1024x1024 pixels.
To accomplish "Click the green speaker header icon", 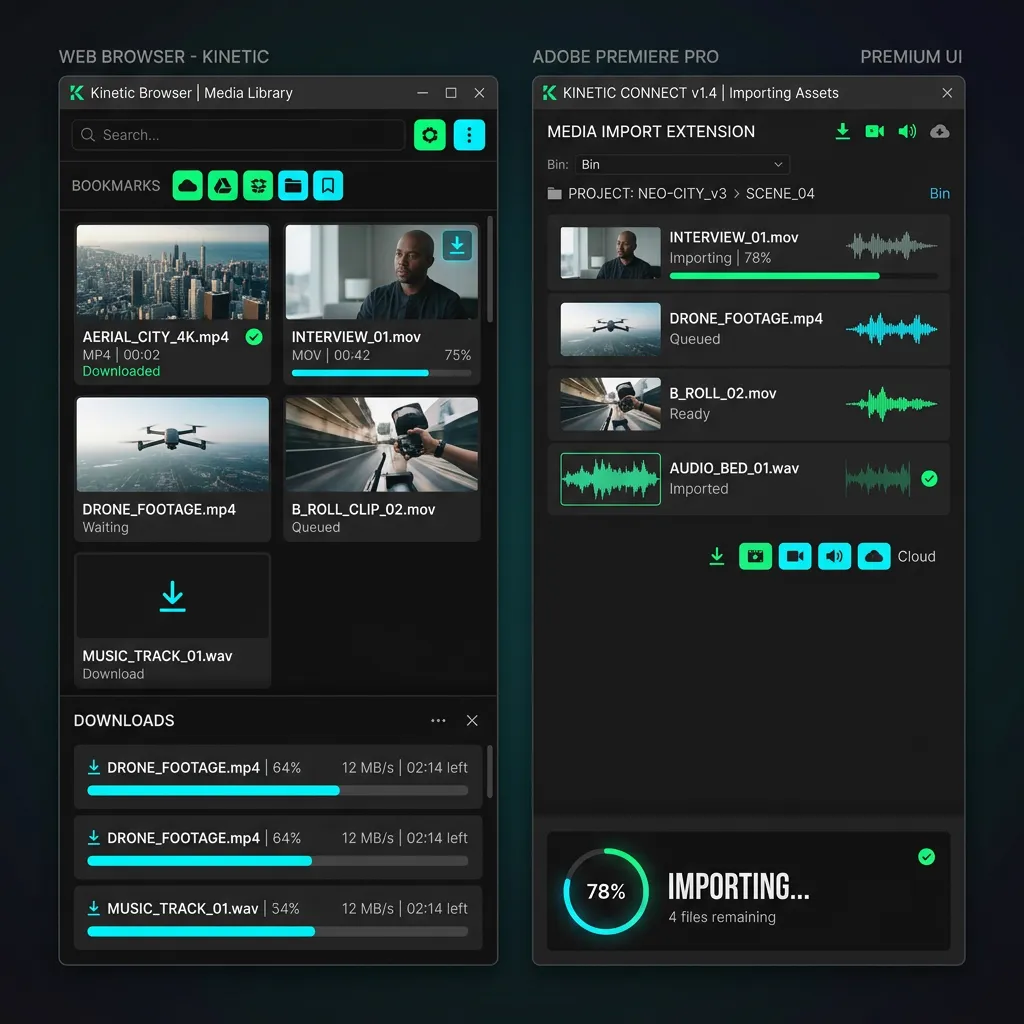I will 907,131.
